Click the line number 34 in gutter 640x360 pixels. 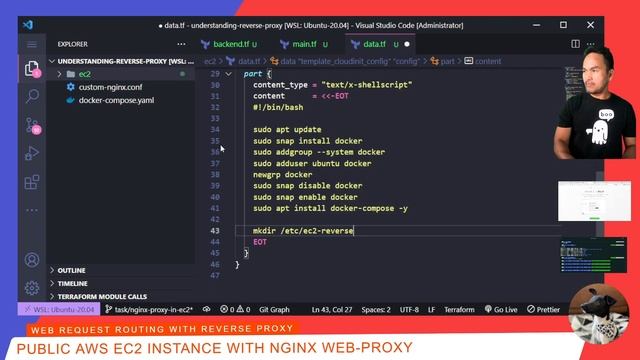[x=215, y=129]
